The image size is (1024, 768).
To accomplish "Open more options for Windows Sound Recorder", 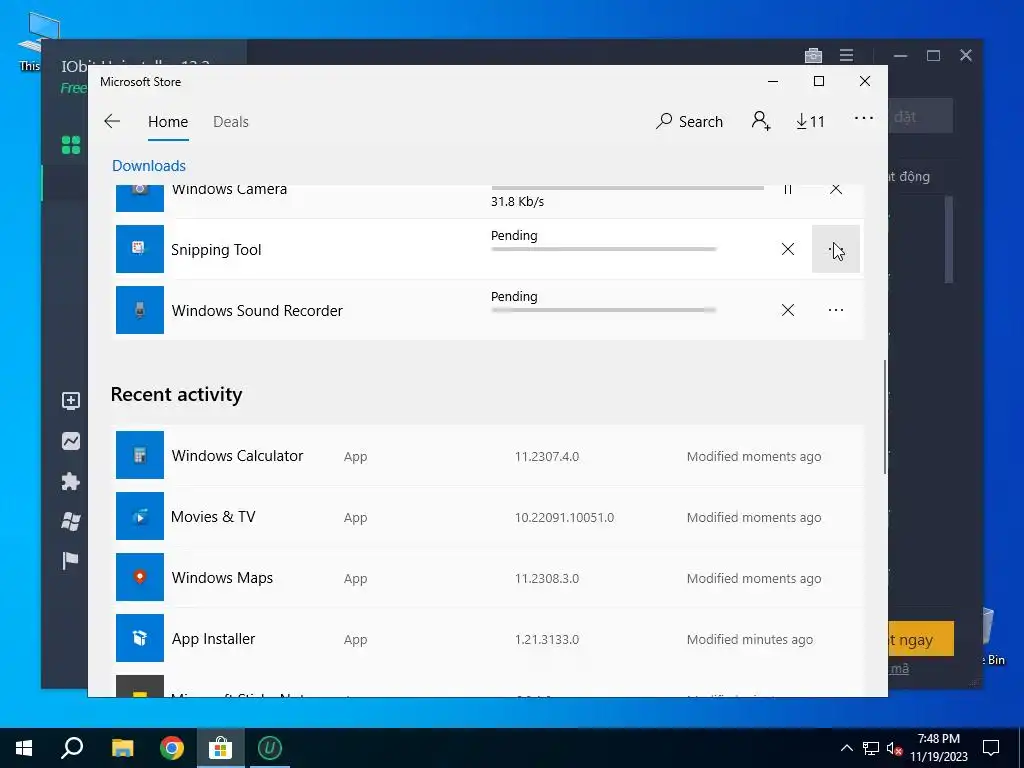I will click(836, 310).
